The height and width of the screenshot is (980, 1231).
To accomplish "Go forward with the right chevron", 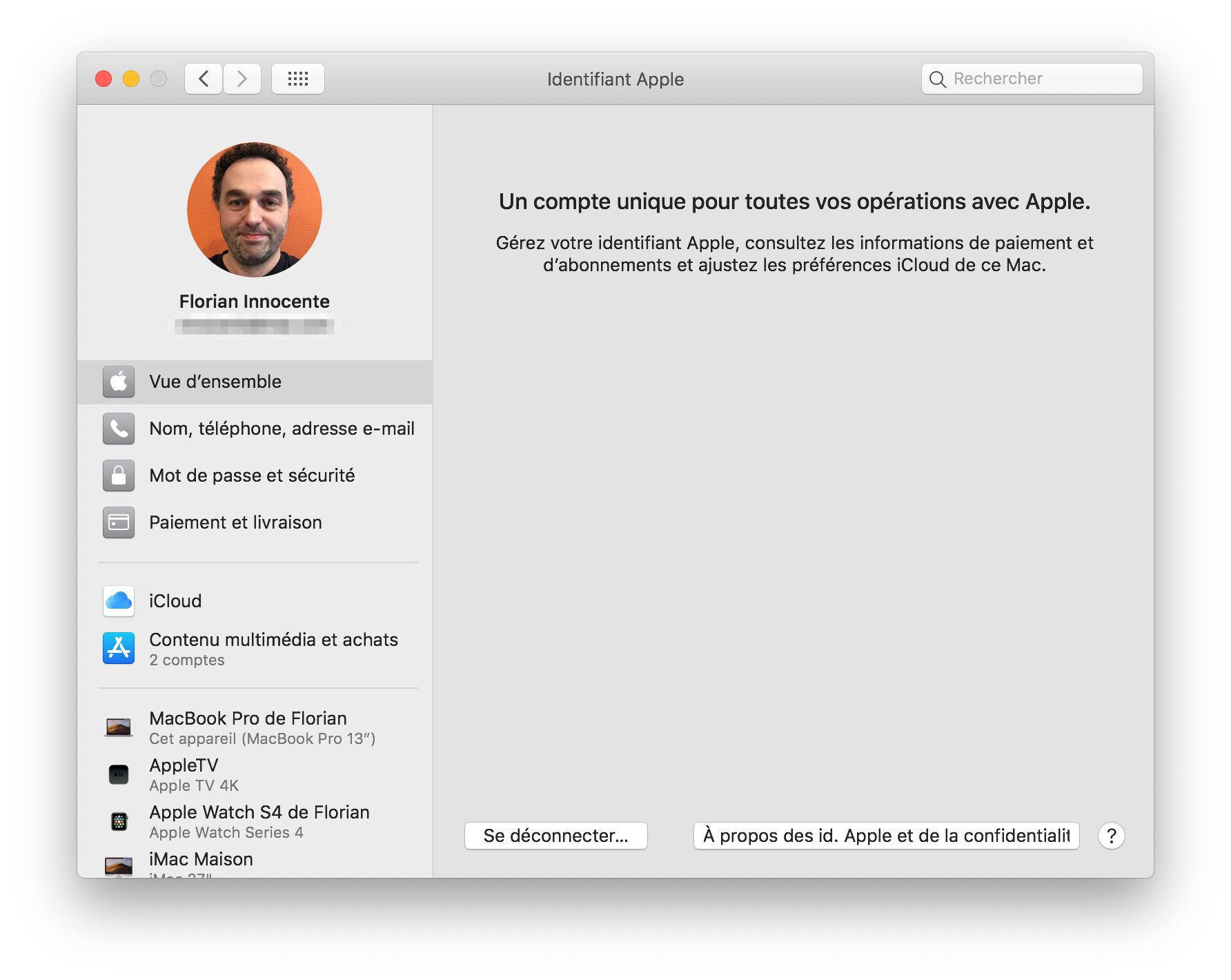I will tap(242, 79).
